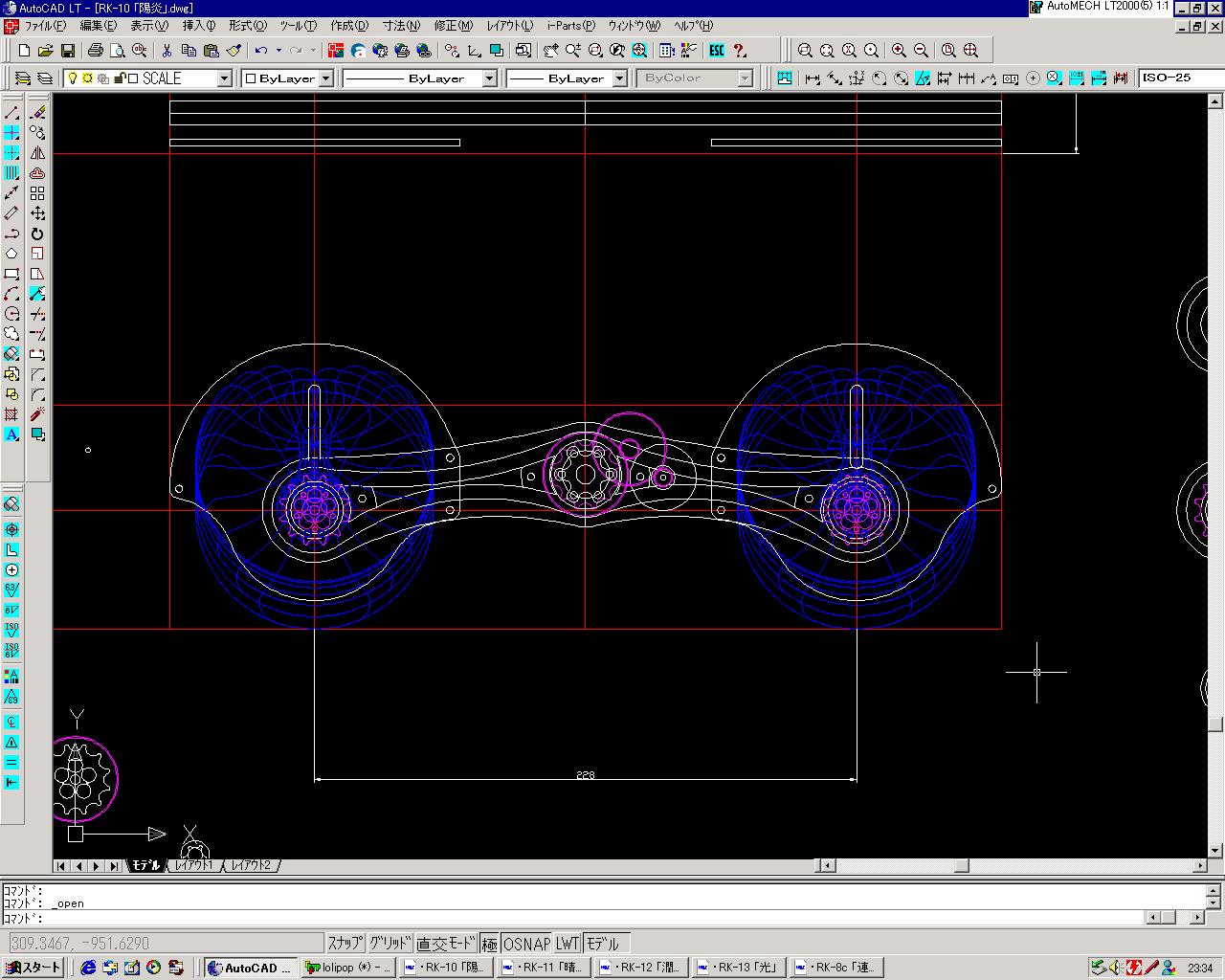Click the Undo arrow icon
The height and width of the screenshot is (980, 1225).
click(260, 51)
